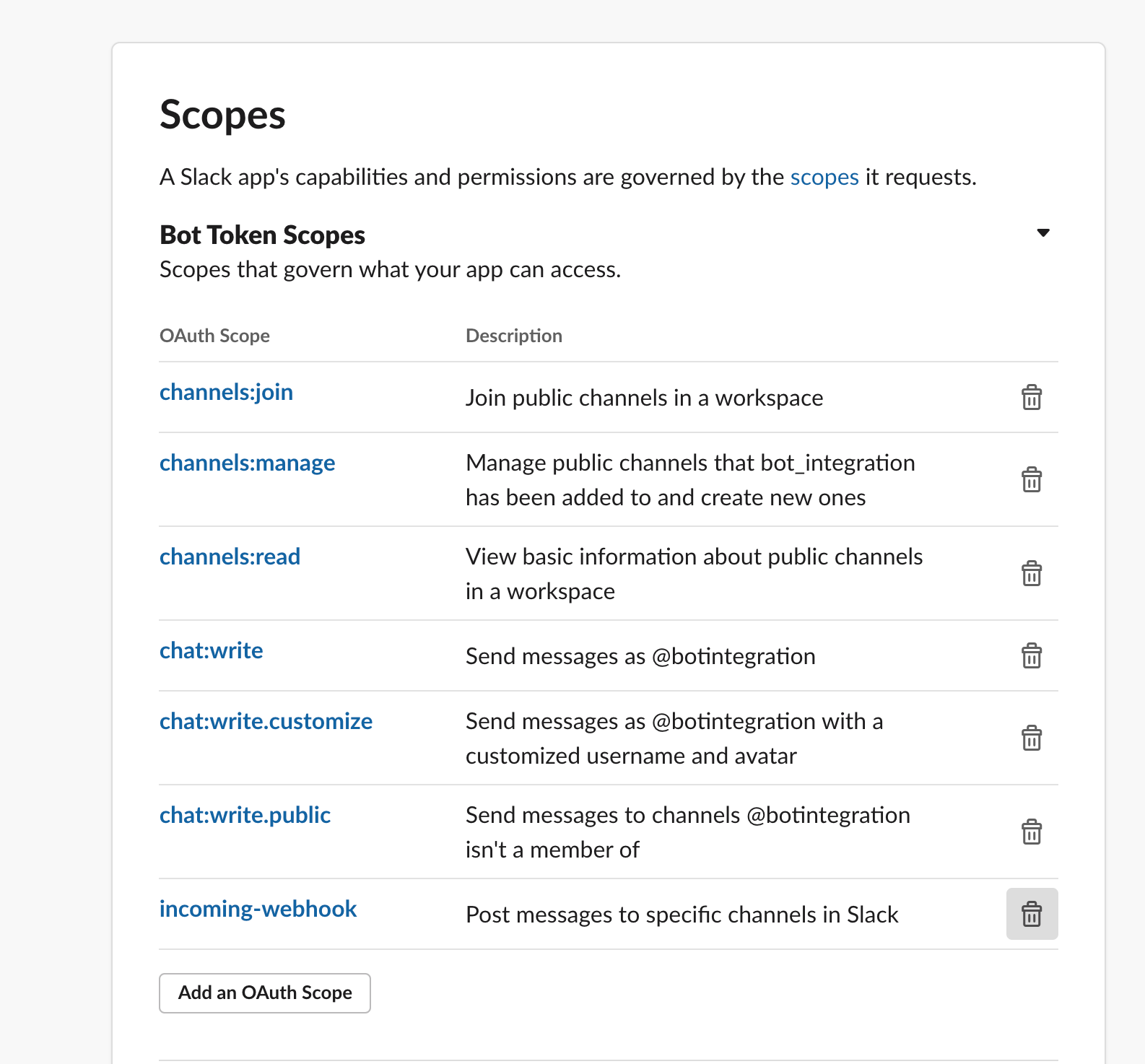Click the Add an OAuth Scope button
The height and width of the screenshot is (1064, 1145).
click(265, 993)
